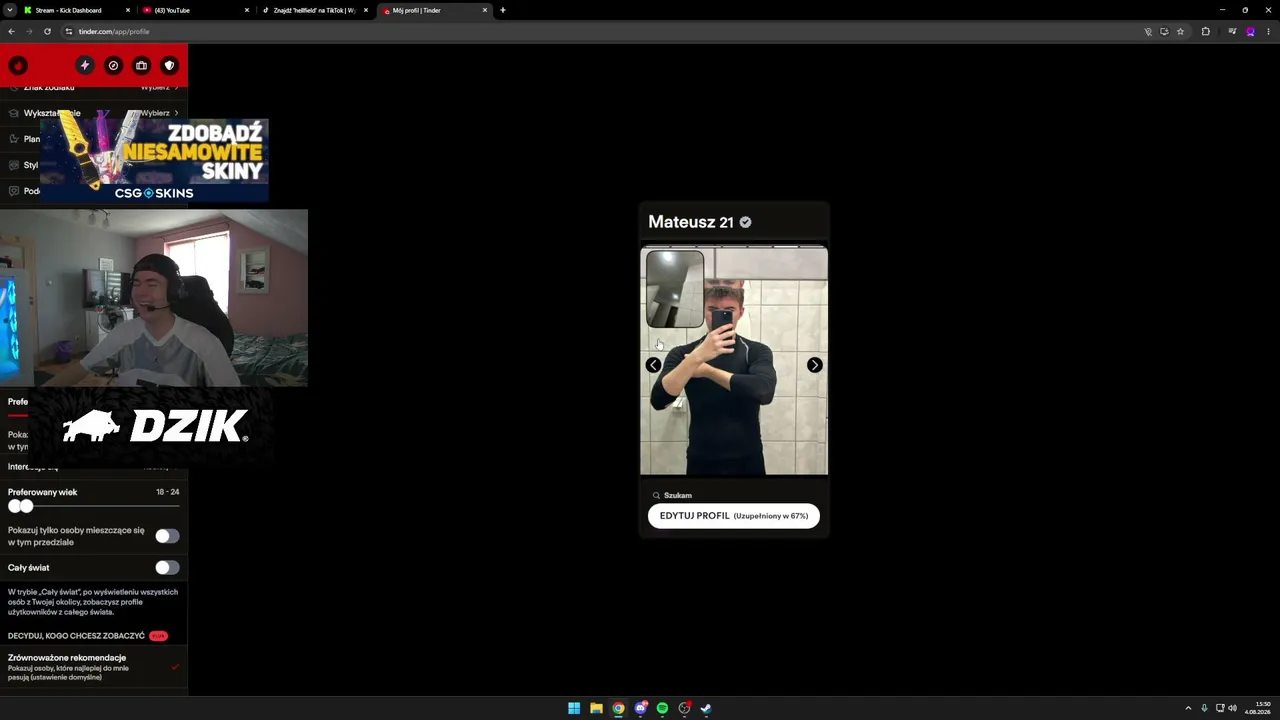Open the shield Safety icon
1280x720 pixels.
coord(169,66)
